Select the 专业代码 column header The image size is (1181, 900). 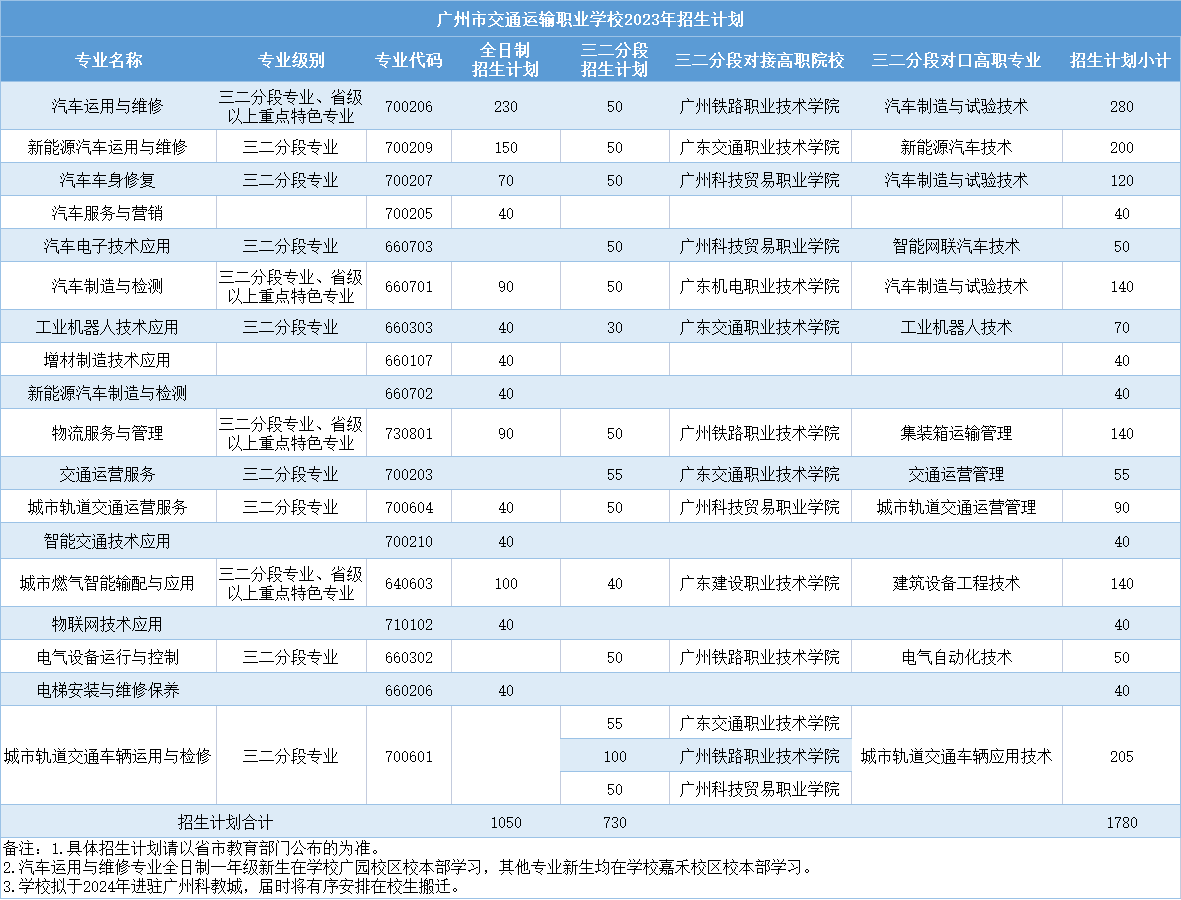click(x=409, y=60)
